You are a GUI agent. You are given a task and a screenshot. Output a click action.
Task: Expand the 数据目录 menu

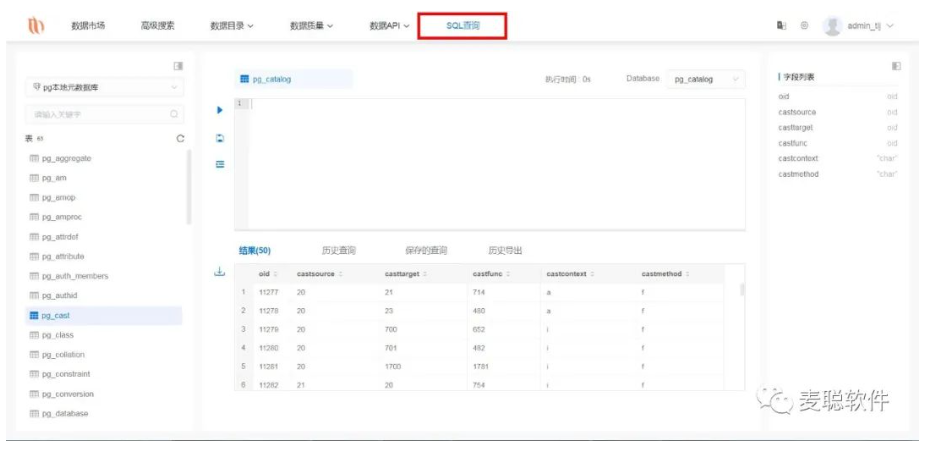(231, 26)
